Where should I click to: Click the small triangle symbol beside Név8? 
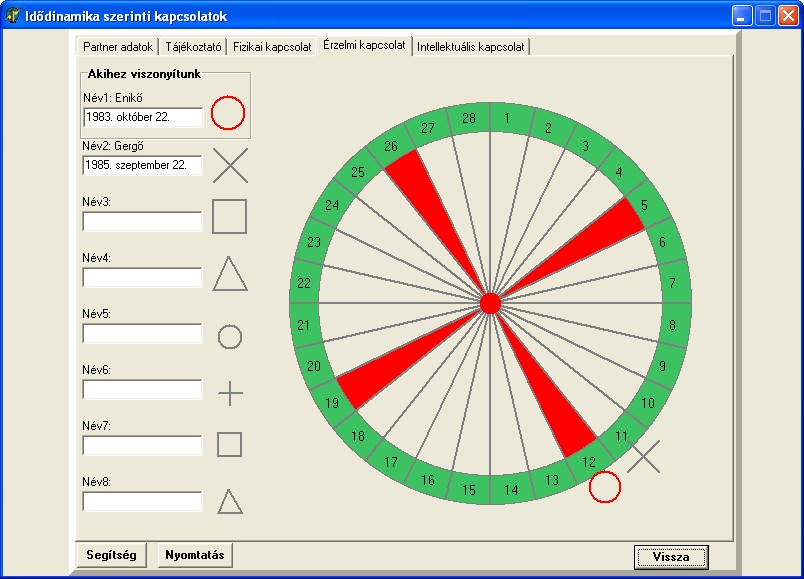tap(230, 502)
